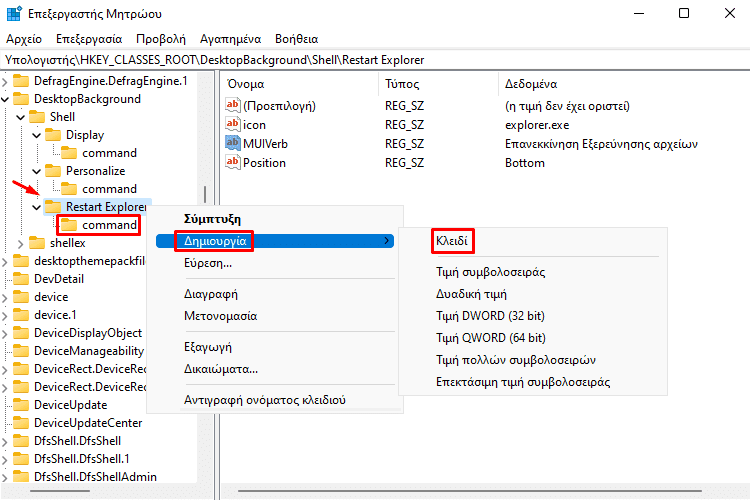Screen dimensions: 750x500
Task: Expand the shellex key arrow
Action: pyautogui.click(x=22, y=243)
